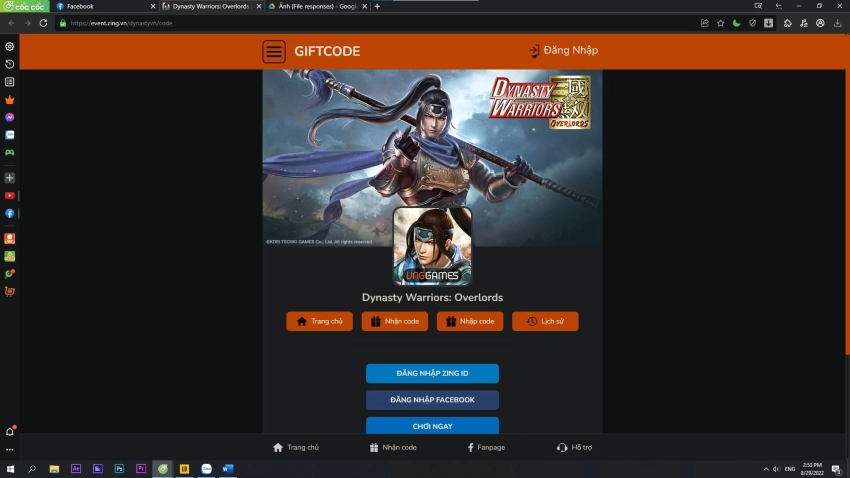Open Windows Start menu
The height and width of the screenshot is (478, 850).
click(x=10, y=469)
